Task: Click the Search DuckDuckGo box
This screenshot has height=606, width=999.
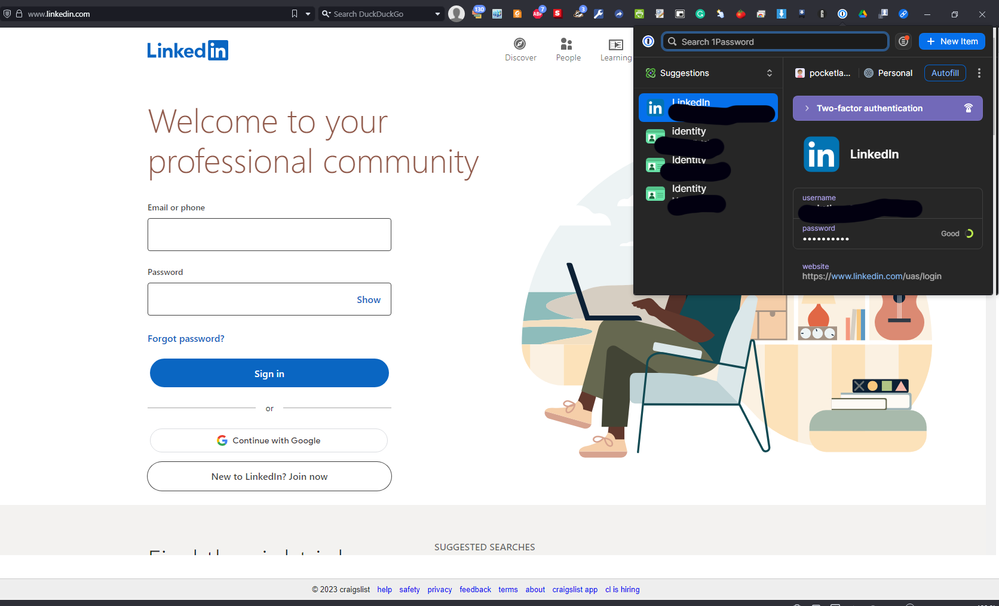Action: [380, 13]
